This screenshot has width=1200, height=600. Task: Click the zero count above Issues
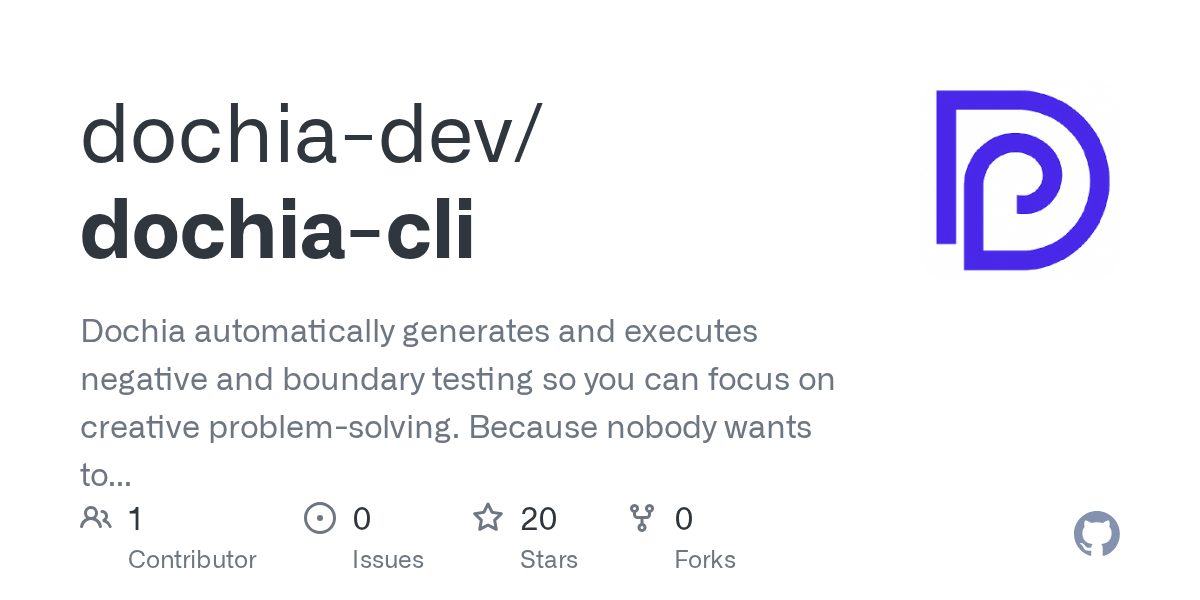(x=362, y=518)
